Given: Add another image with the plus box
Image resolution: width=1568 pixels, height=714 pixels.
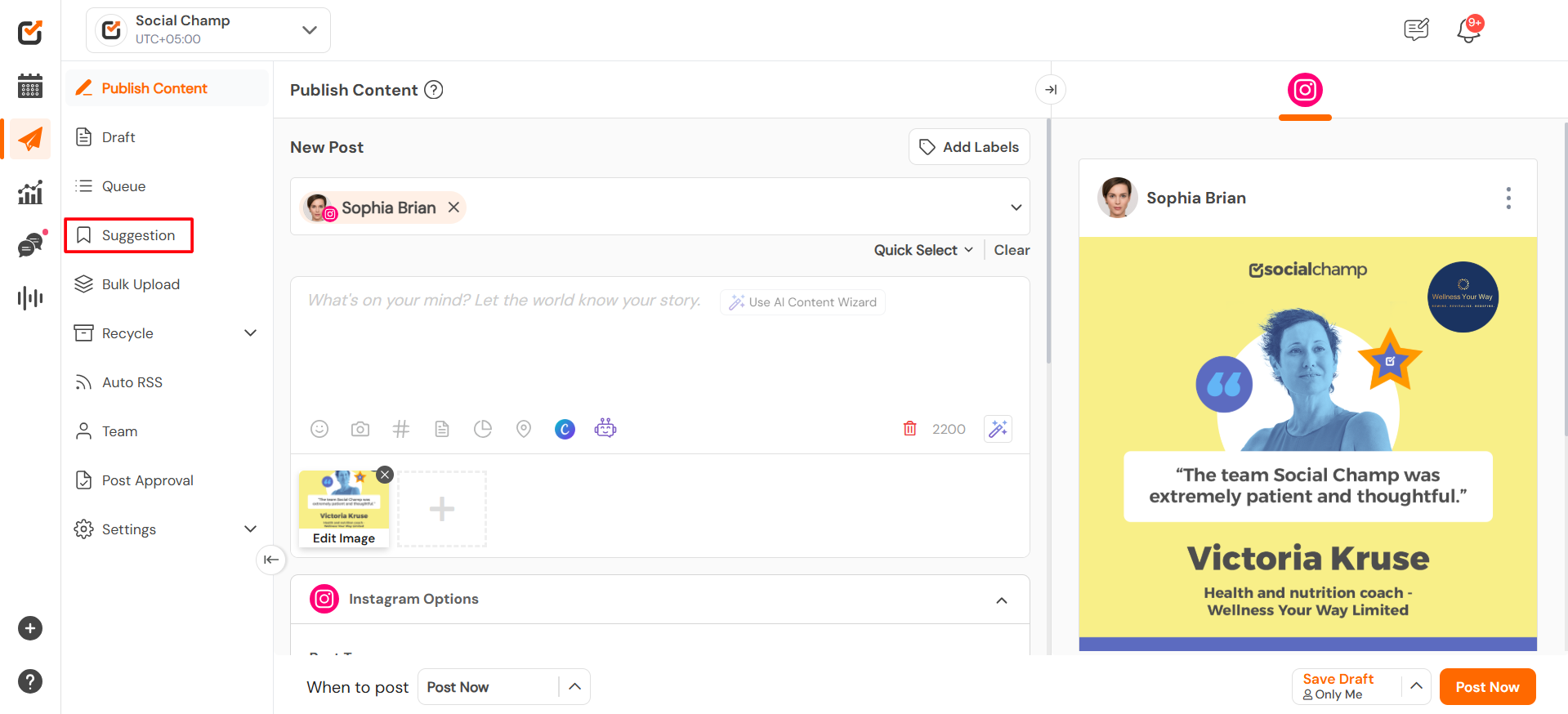Looking at the screenshot, I should pos(442,509).
